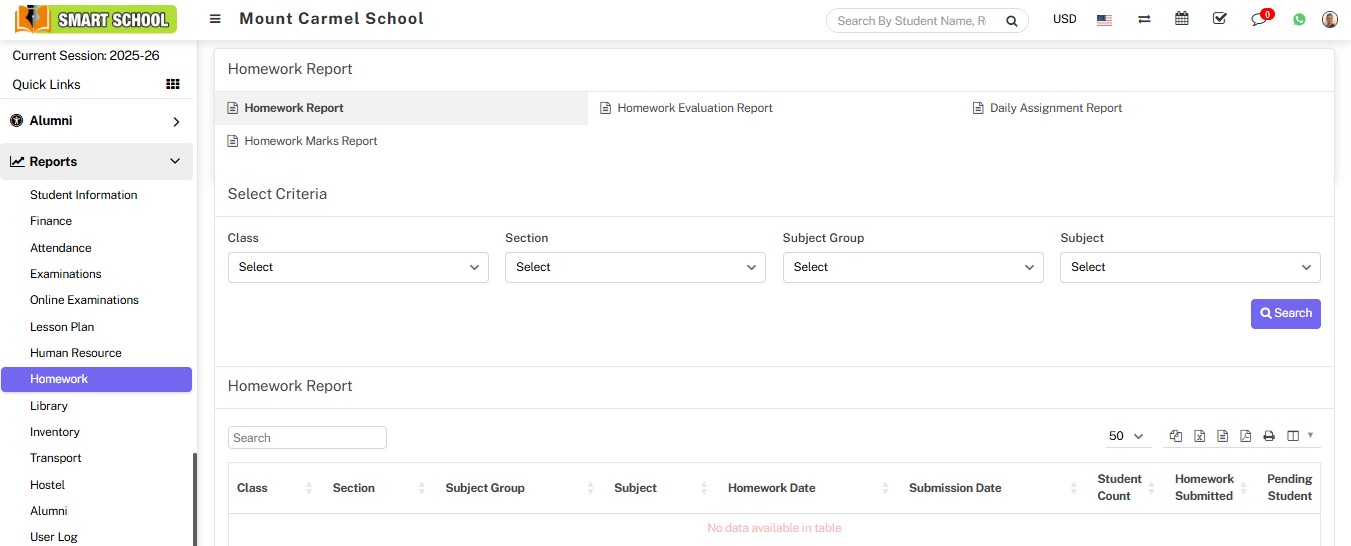Go to Attendance reports in sidebar
Viewport: 1351px width, 546px height.
[x=60, y=248]
